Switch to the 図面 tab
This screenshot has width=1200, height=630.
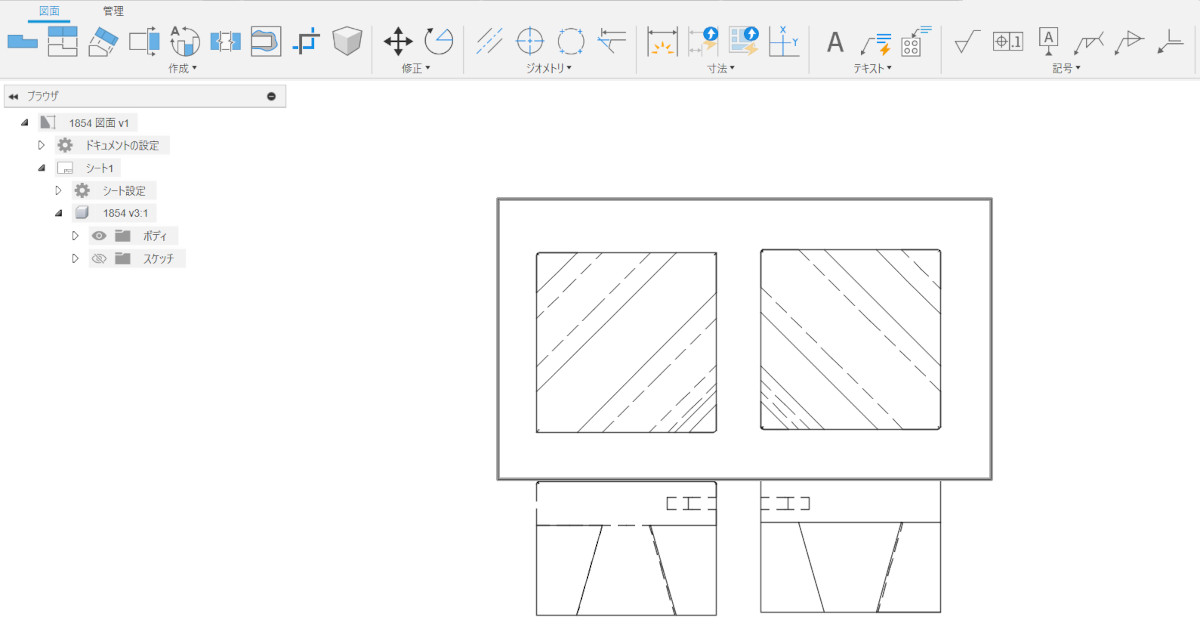coord(49,11)
